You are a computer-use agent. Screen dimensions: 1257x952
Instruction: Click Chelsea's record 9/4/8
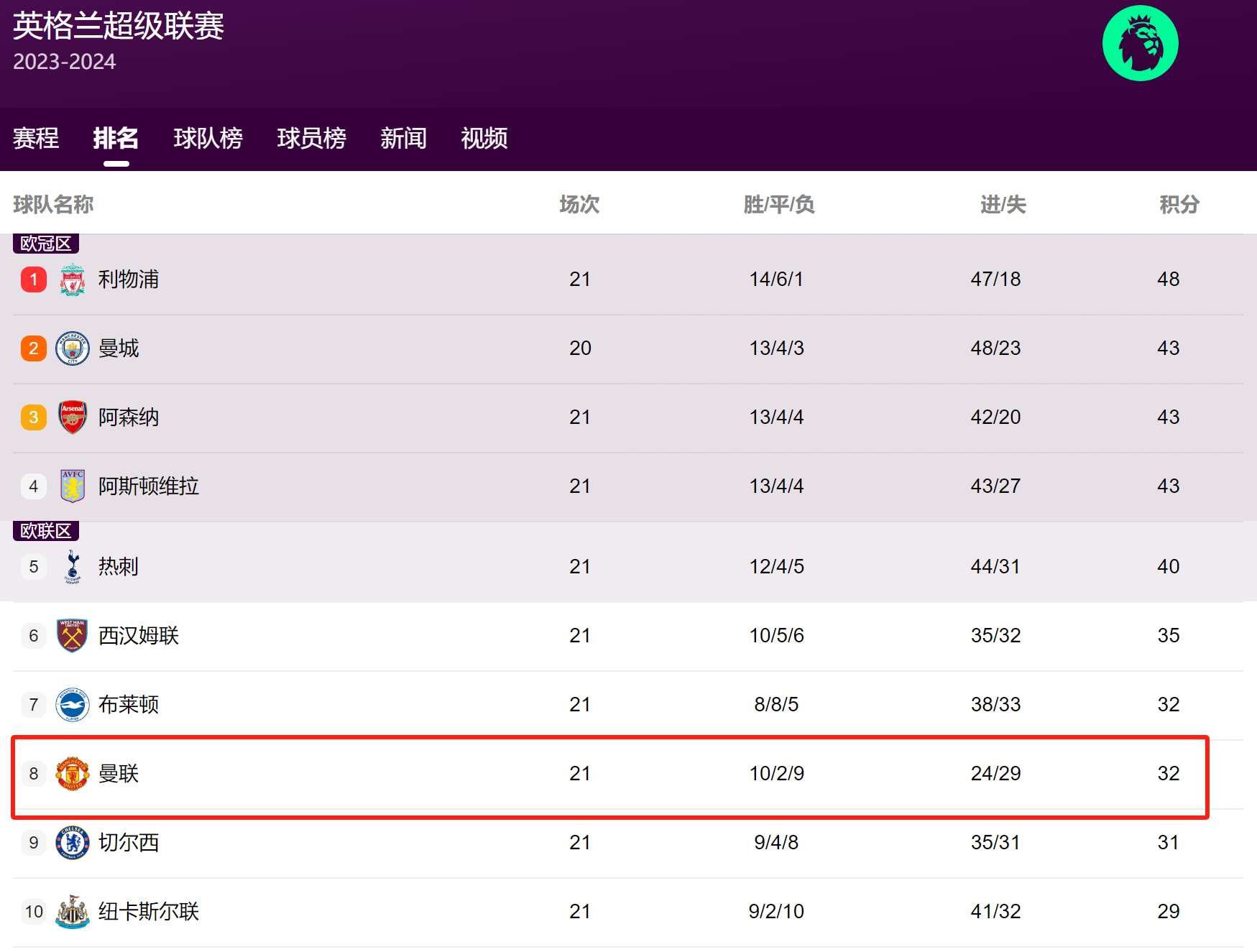[x=776, y=843]
